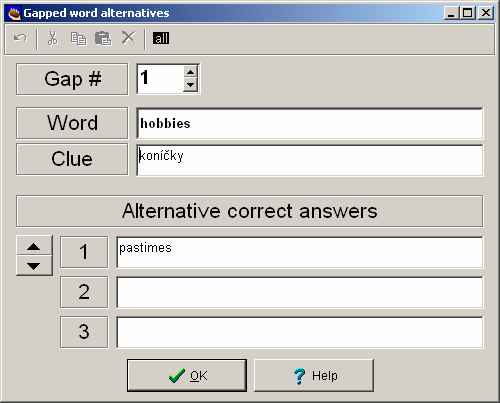Click the Paste clipboard icon
500x403 pixels.
103,38
